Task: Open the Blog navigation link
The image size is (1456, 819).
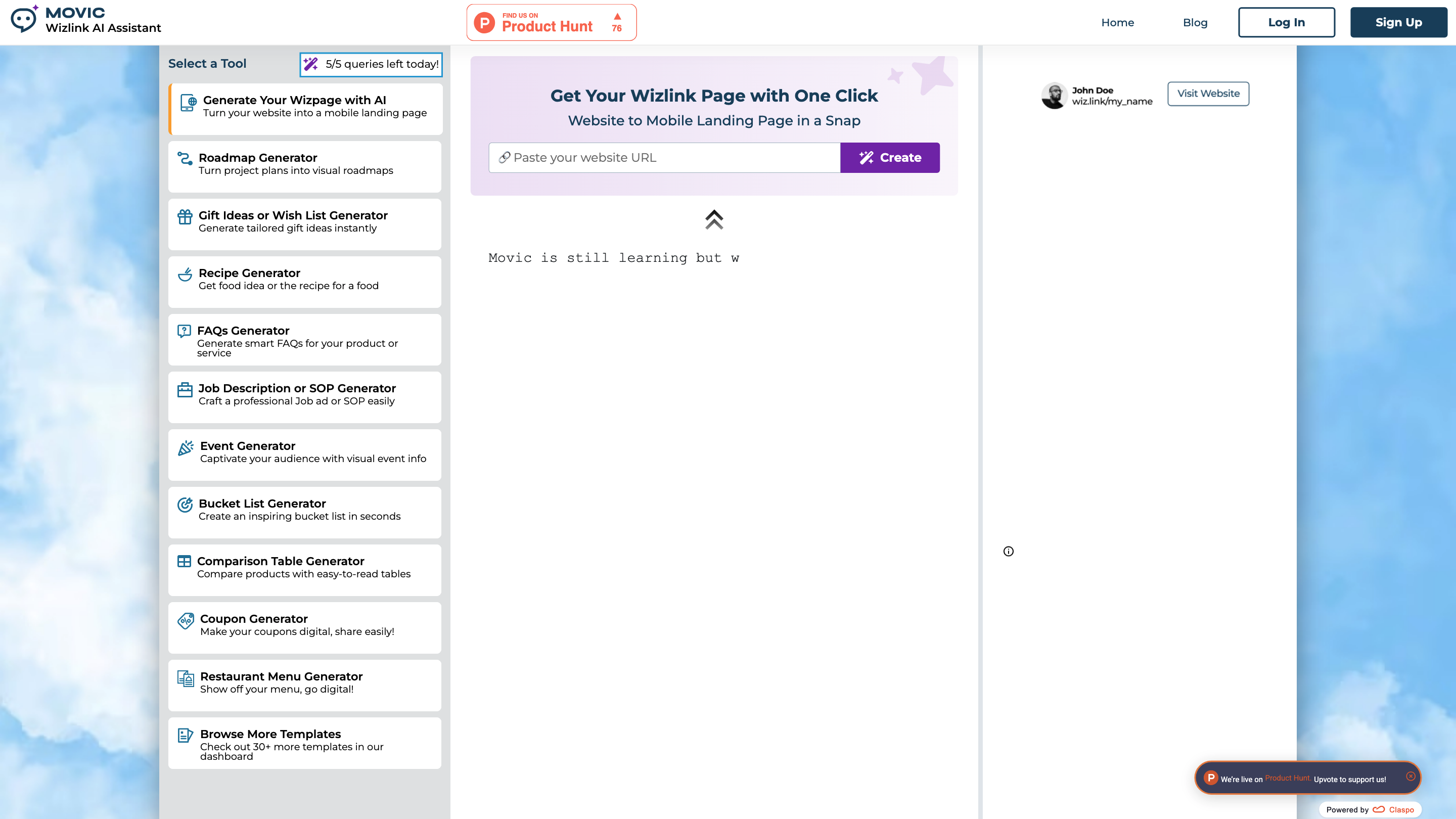Action: pyautogui.click(x=1195, y=23)
